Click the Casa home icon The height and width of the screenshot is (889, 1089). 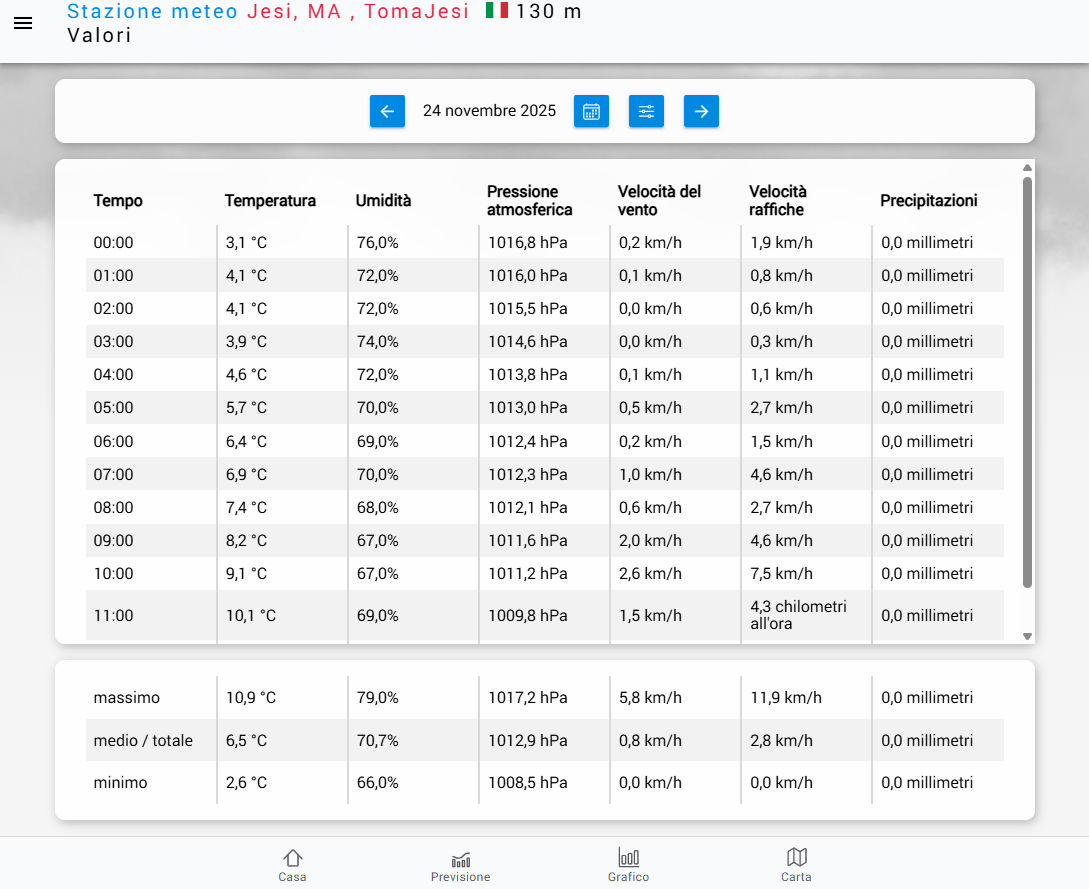(292, 858)
